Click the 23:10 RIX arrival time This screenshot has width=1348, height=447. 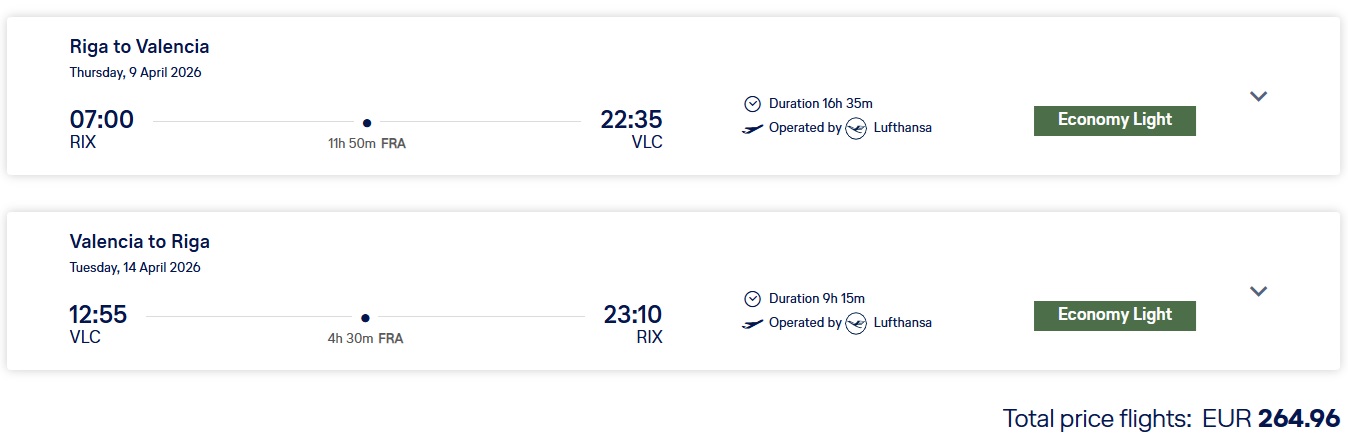click(632, 315)
